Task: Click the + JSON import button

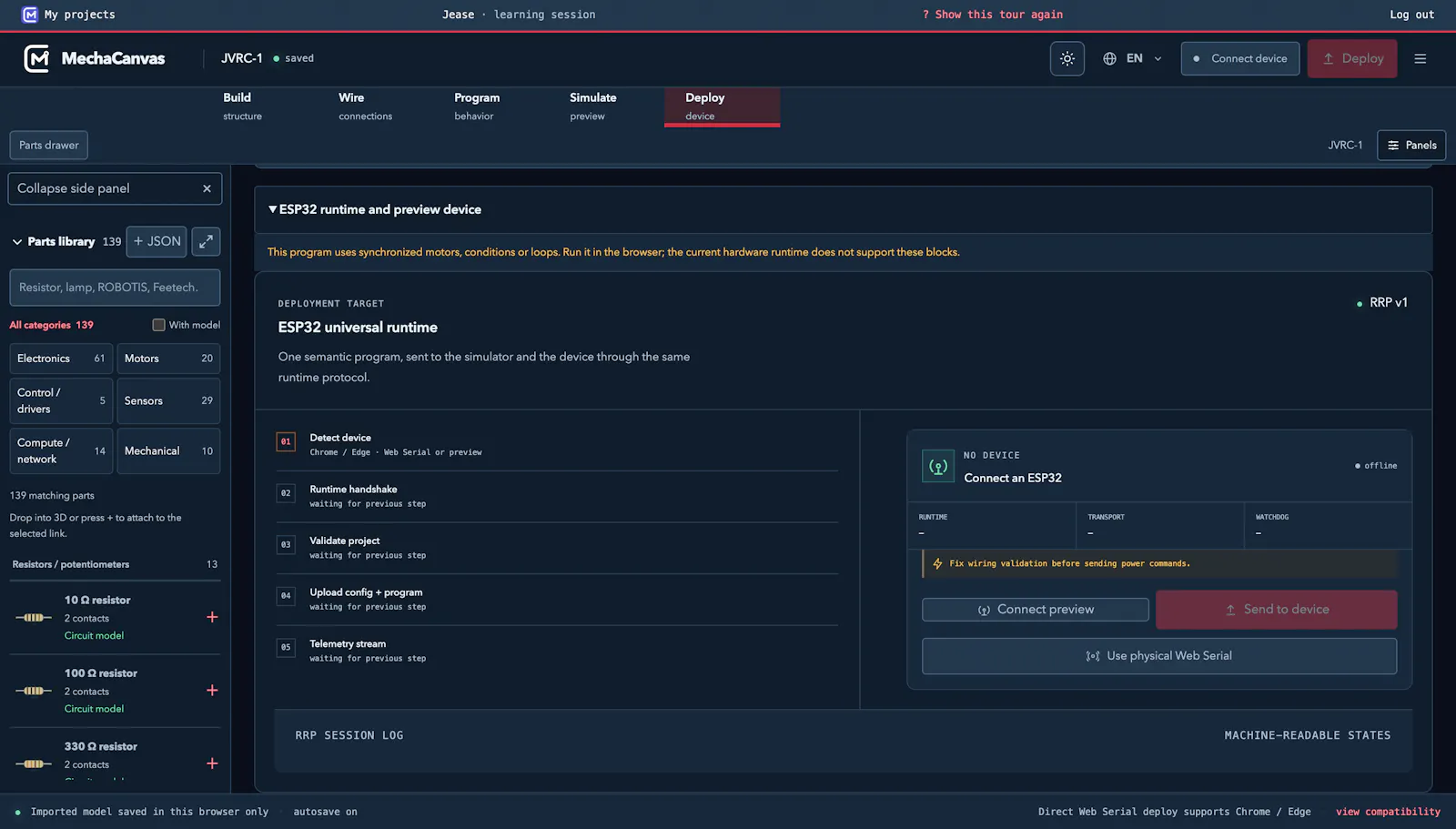Action: (x=157, y=241)
